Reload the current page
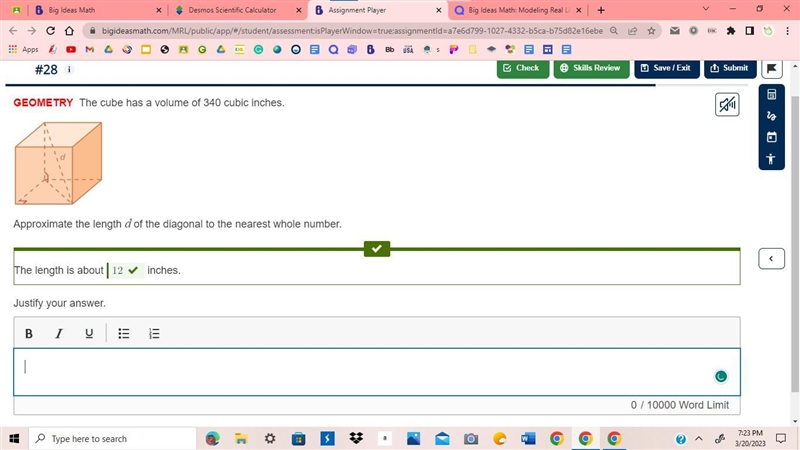Image resolution: width=800 pixels, height=450 pixels. (x=50, y=31)
